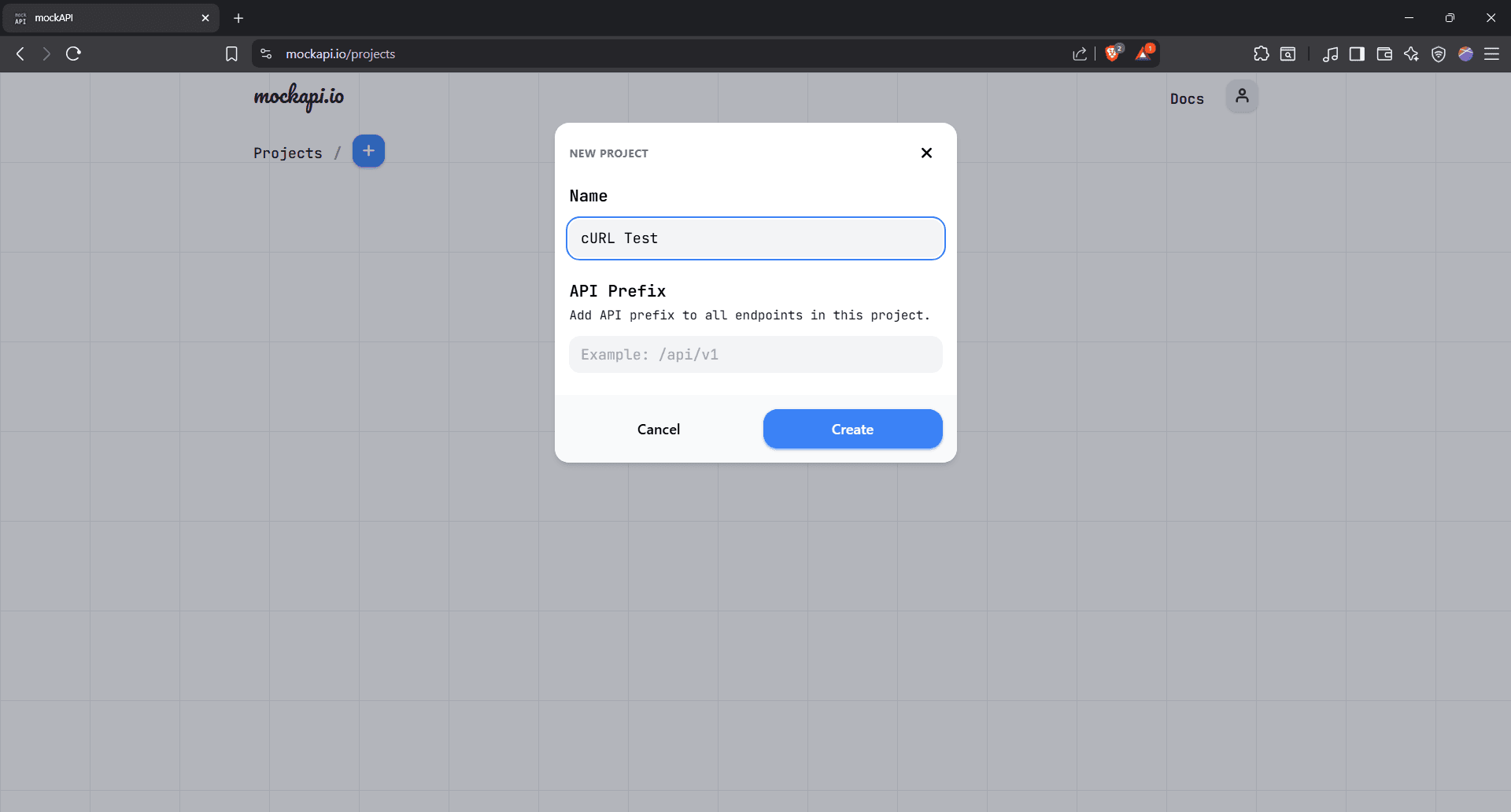
Task: Click the API Prefix input field
Action: pyautogui.click(x=755, y=355)
